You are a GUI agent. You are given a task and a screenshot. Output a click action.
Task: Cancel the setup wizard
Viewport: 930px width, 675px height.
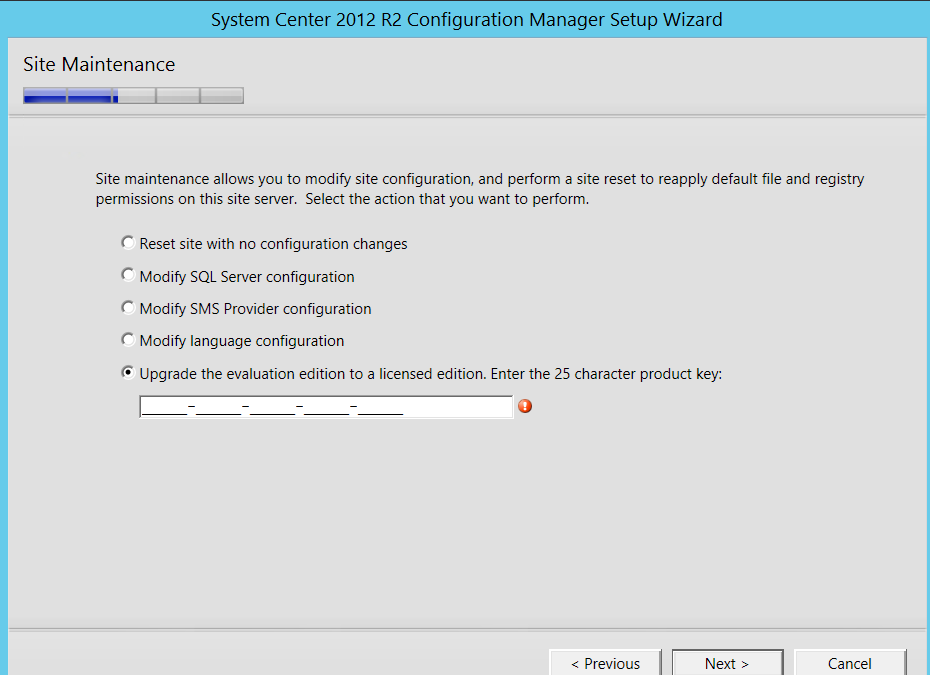[x=849, y=663]
